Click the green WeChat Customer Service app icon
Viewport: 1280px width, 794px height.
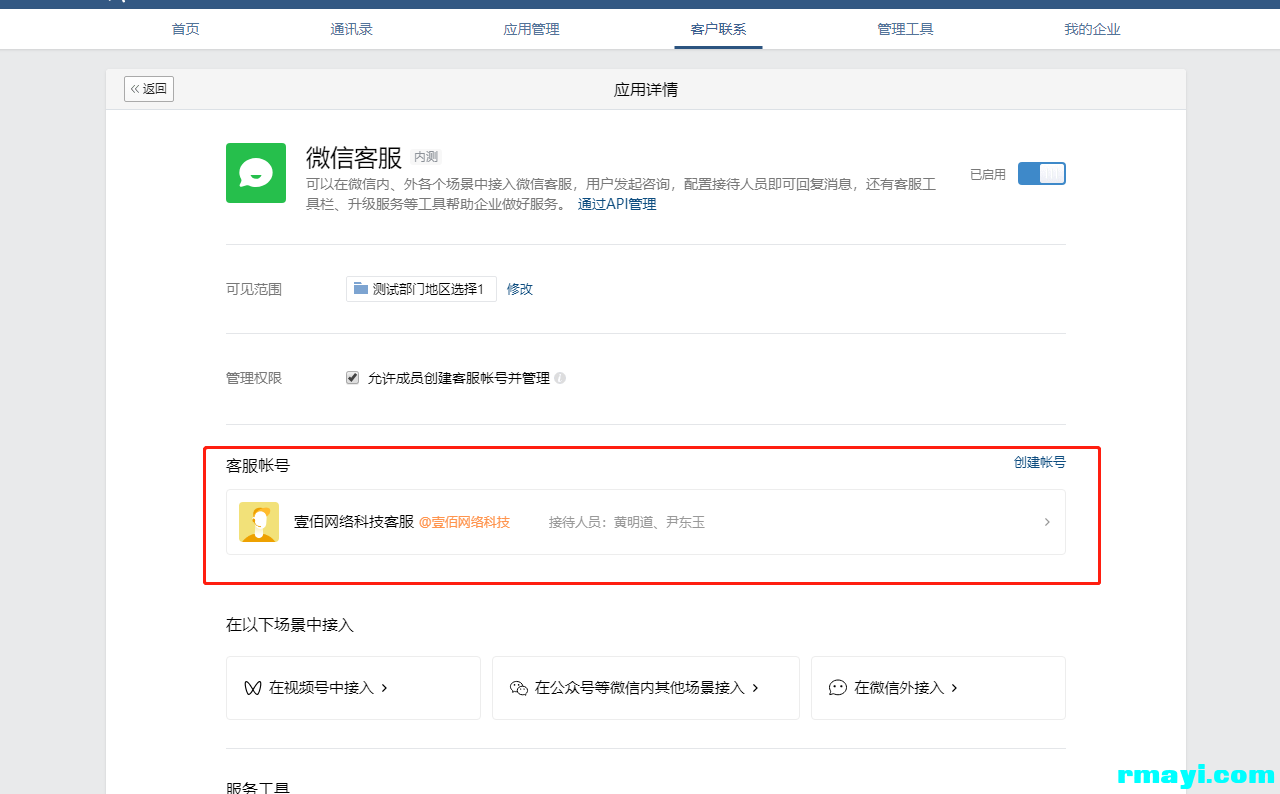[256, 173]
